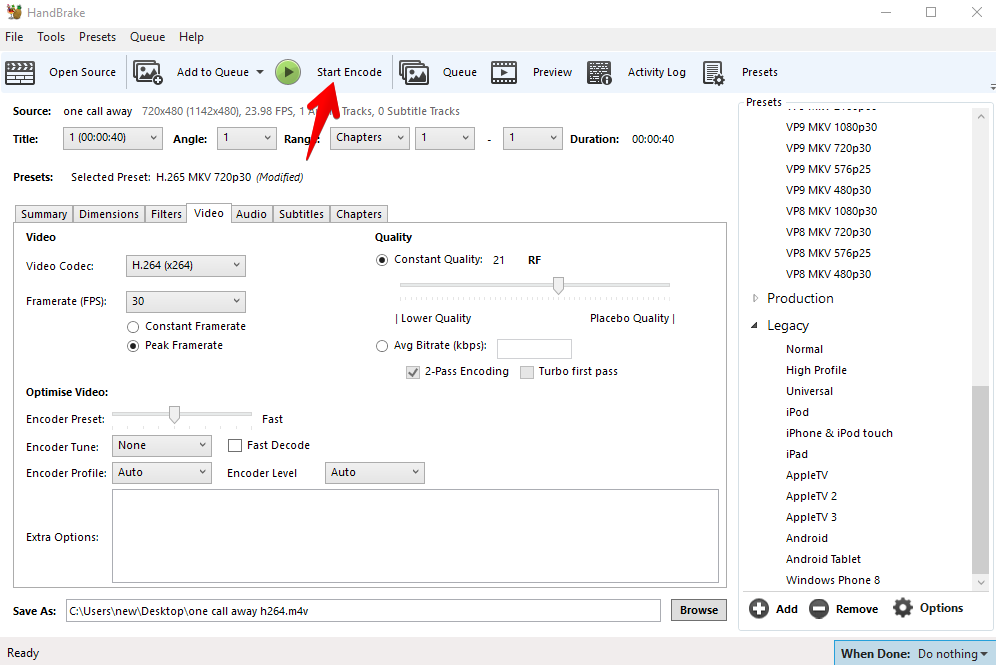
Task: Click the Save As path field
Action: pyautogui.click(x=363, y=611)
